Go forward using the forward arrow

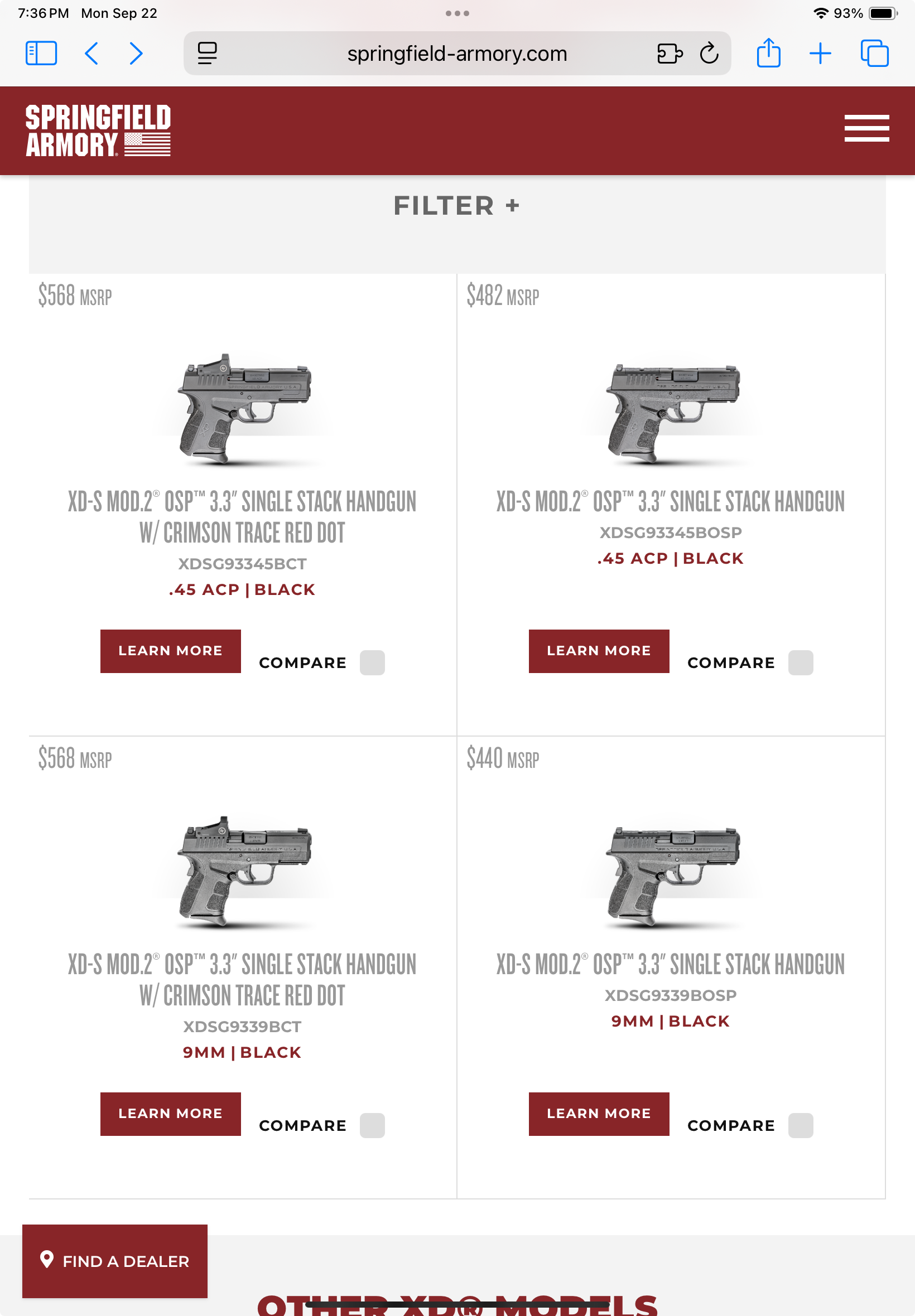[x=136, y=54]
